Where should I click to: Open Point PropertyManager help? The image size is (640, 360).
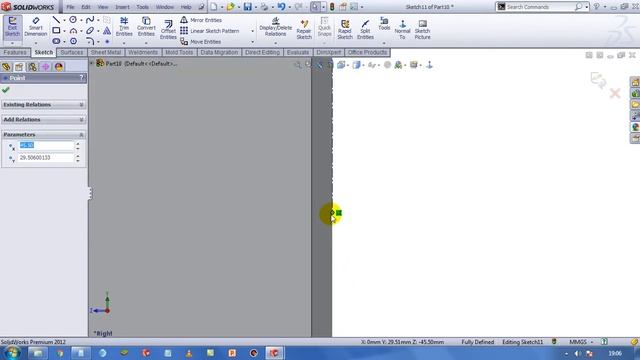[82, 78]
